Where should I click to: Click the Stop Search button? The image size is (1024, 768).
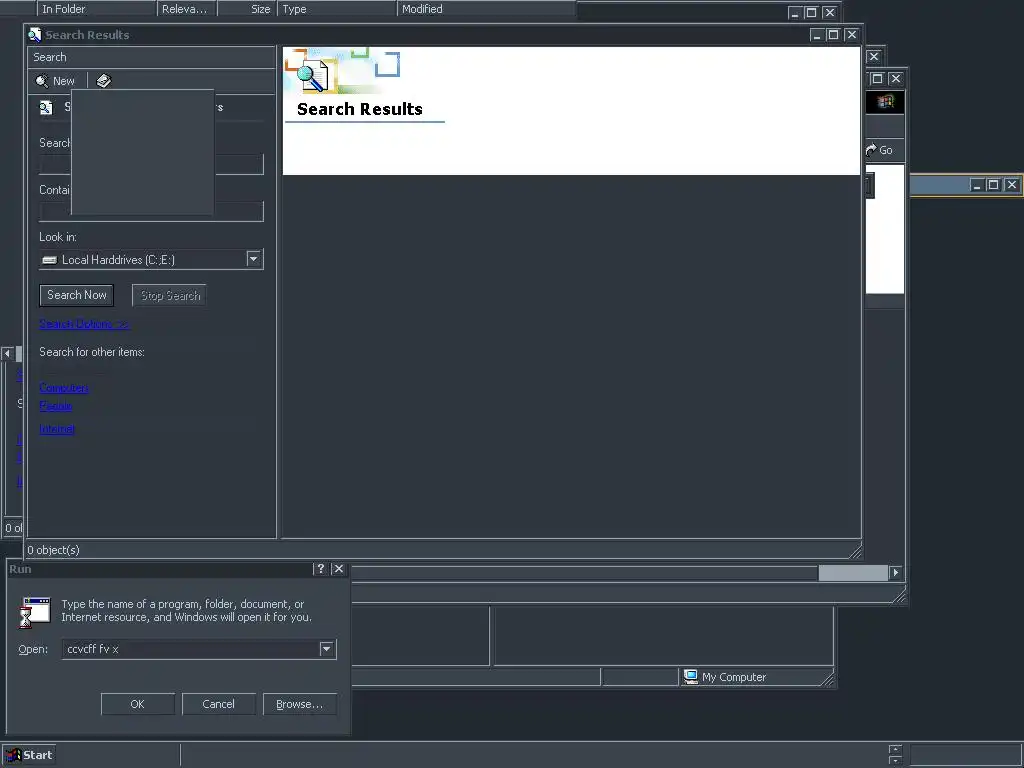(170, 296)
